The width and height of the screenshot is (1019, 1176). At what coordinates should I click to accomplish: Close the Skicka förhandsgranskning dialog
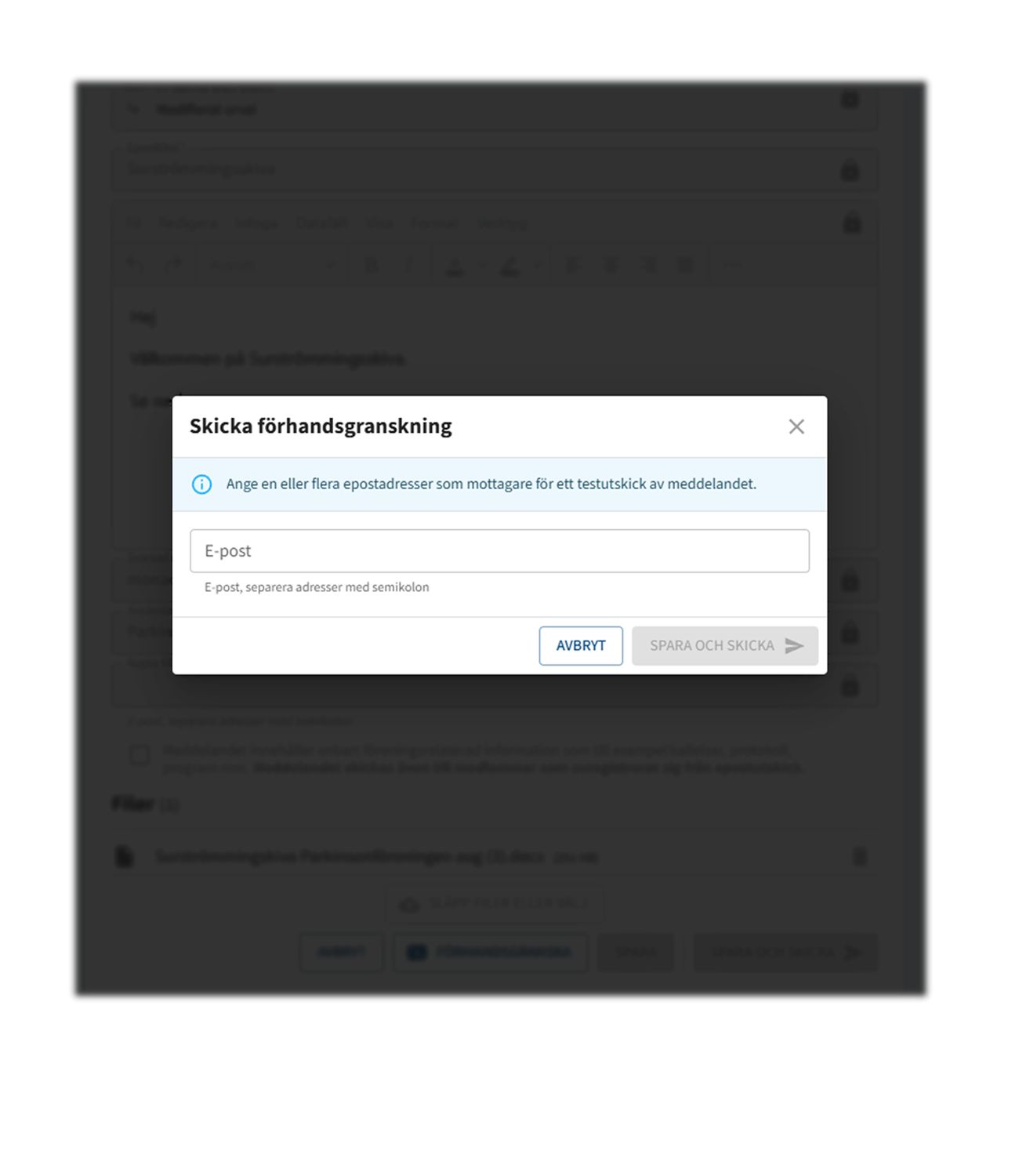(796, 426)
